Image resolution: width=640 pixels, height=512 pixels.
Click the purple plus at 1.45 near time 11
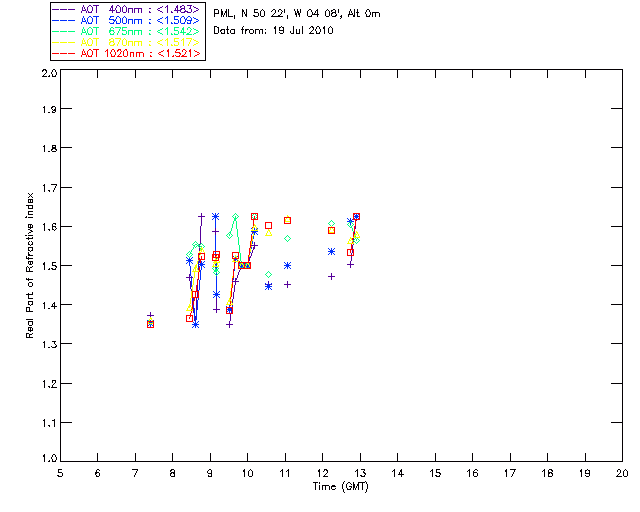[287, 285]
